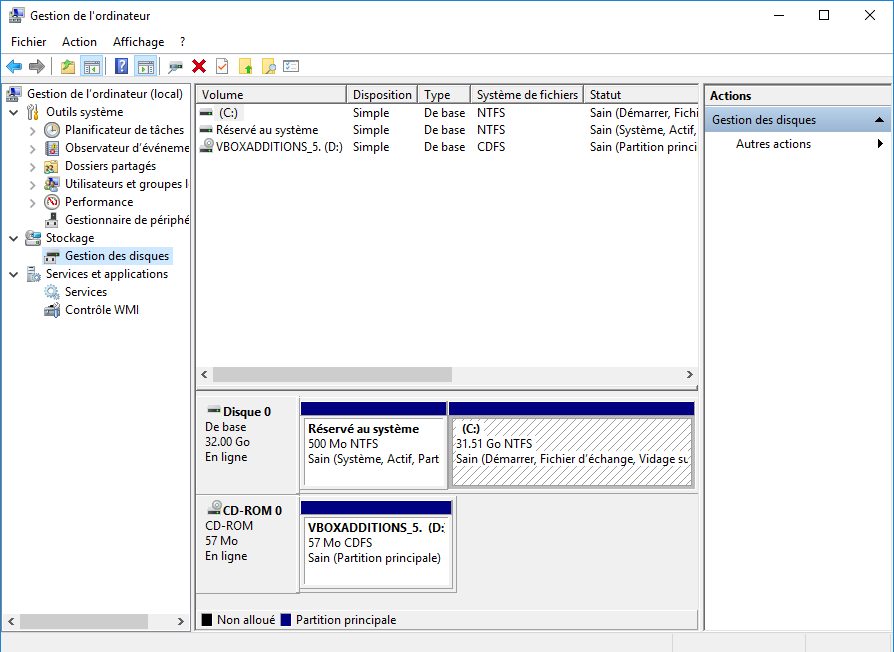The image size is (894, 652).
Task: Sort by the Disposition column header
Action: (x=382, y=95)
